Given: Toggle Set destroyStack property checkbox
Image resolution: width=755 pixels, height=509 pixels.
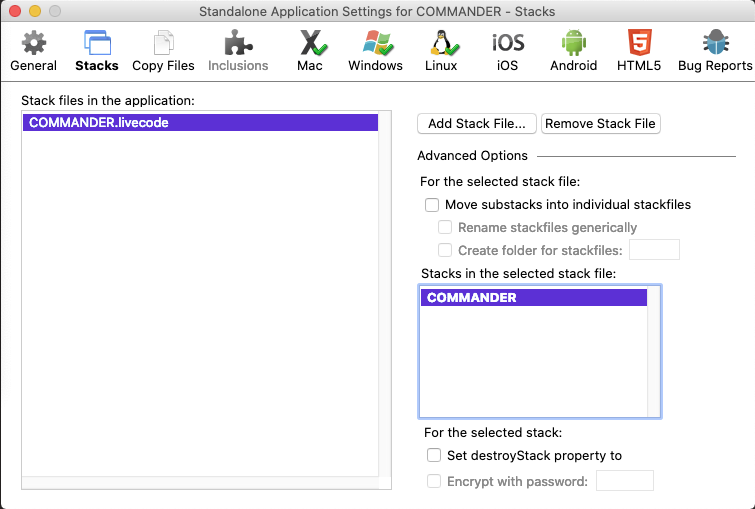Looking at the screenshot, I should [434, 455].
